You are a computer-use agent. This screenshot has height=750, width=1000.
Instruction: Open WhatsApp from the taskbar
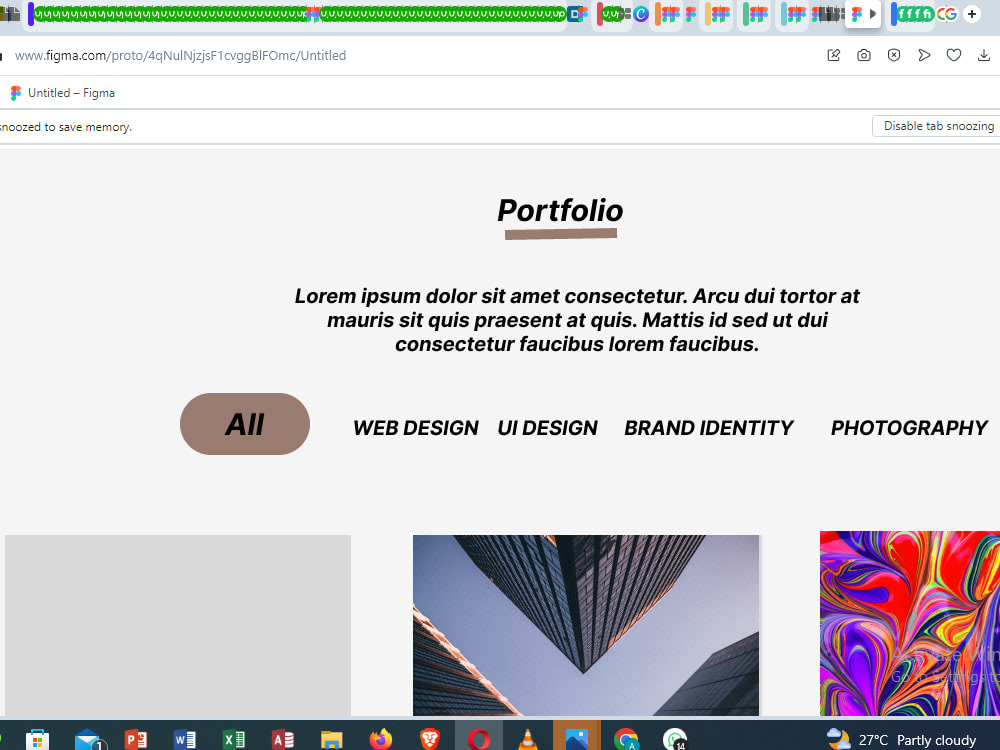point(675,740)
